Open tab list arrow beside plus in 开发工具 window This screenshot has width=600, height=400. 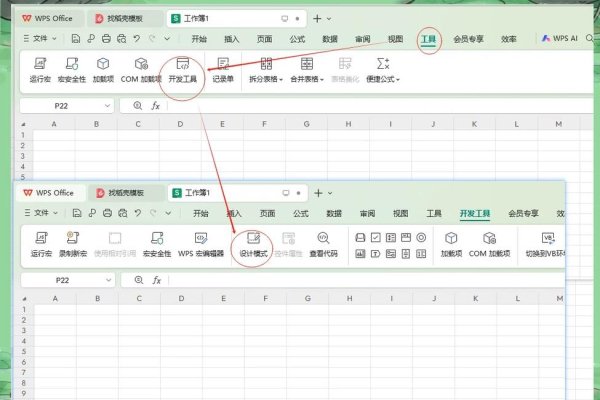330,193
